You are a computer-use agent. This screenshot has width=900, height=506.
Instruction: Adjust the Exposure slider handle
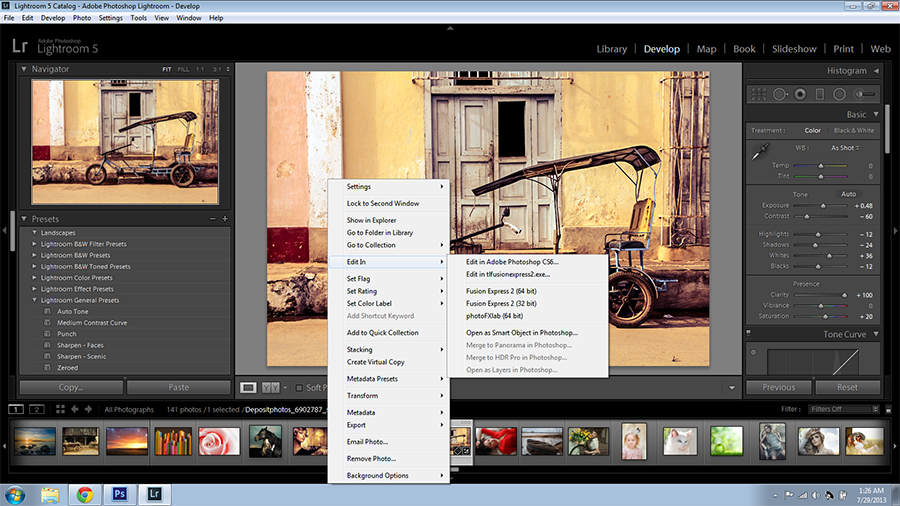[825, 206]
